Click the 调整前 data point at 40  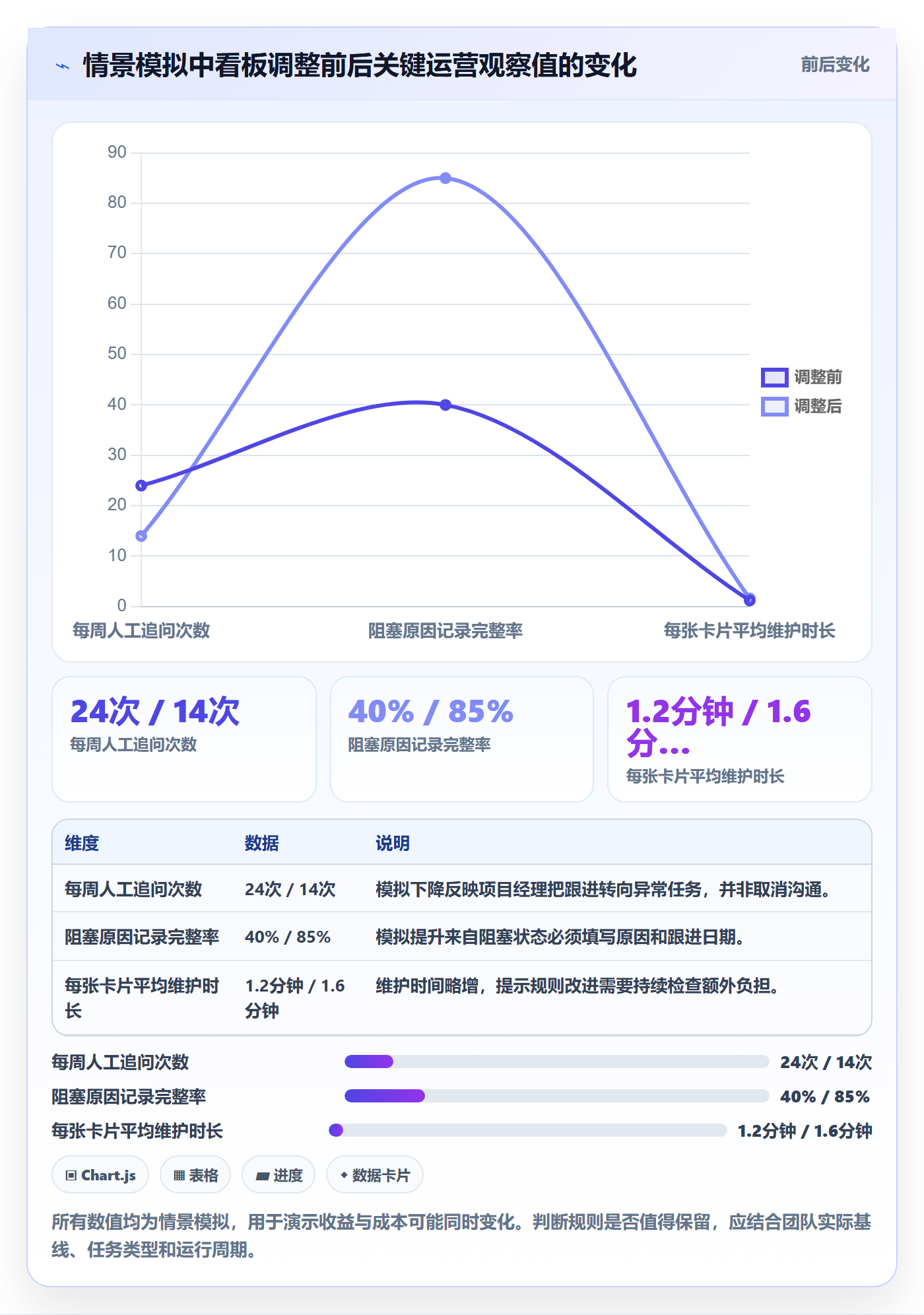coord(445,405)
